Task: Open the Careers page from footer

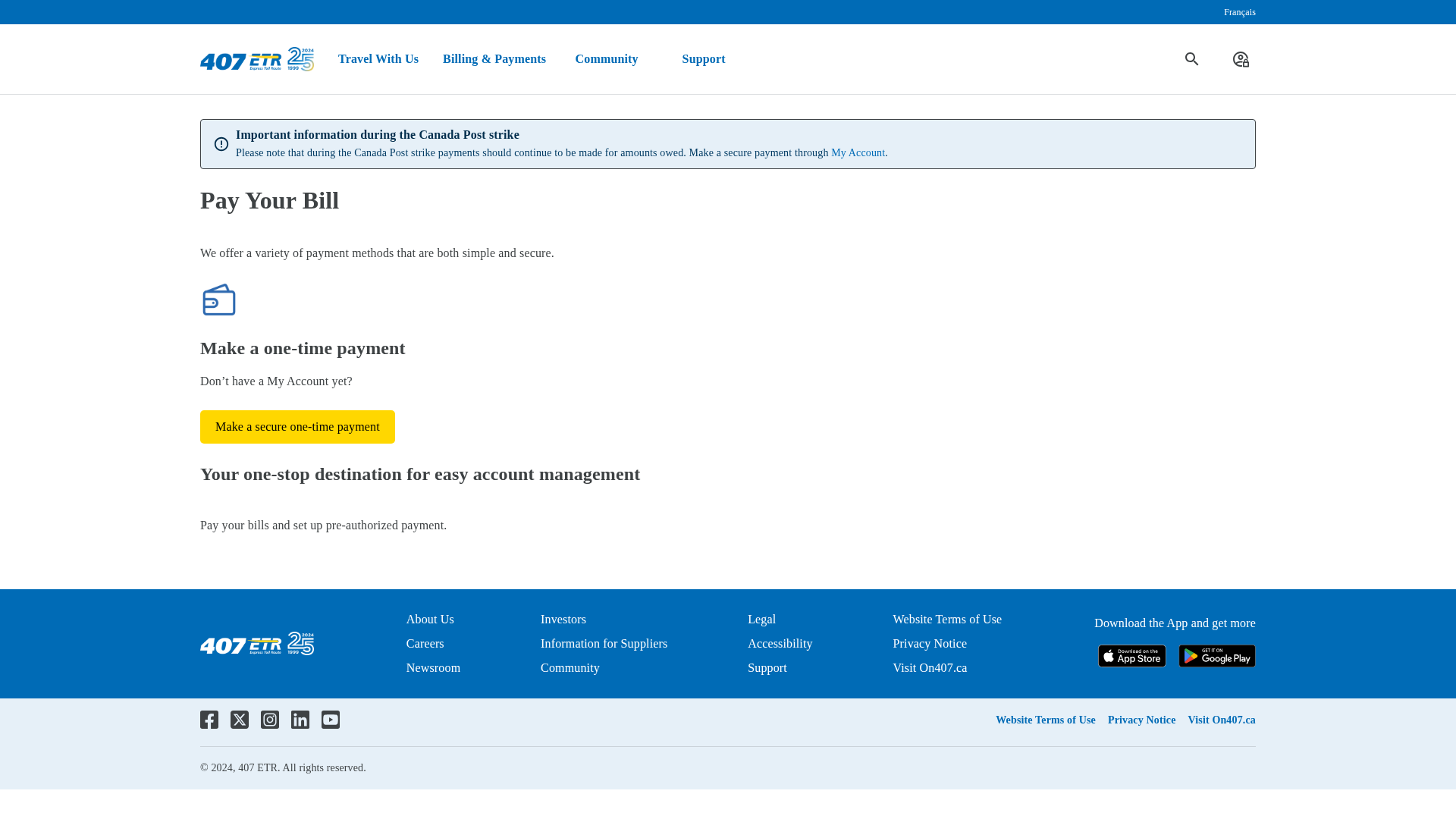Action: coord(425,643)
